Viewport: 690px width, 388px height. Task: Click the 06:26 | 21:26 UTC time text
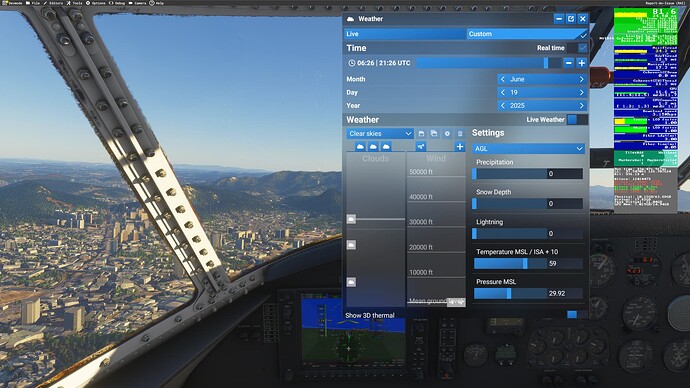384,63
